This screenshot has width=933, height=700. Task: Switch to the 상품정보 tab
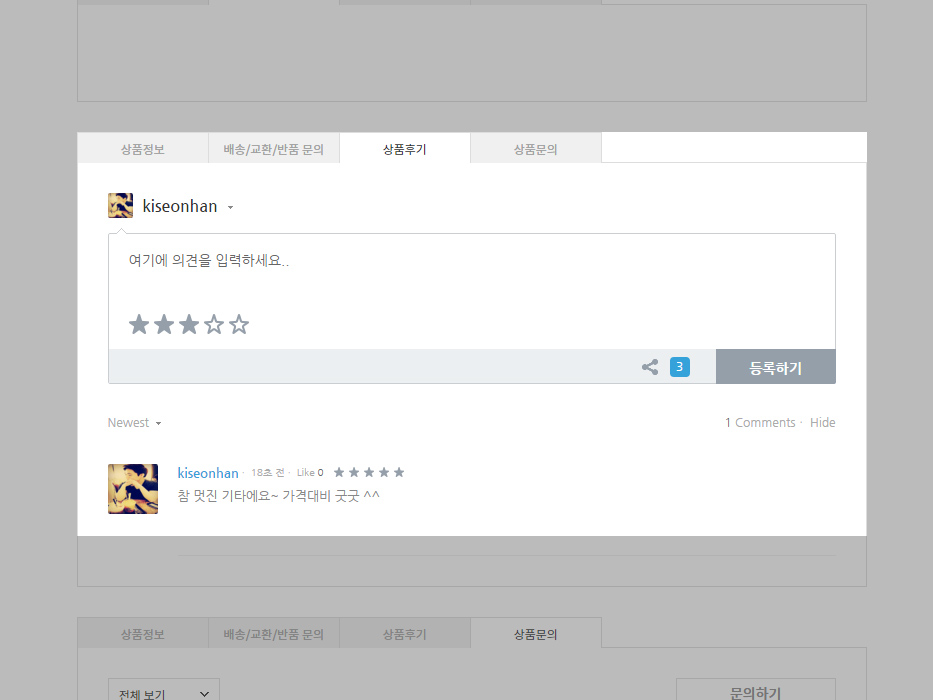pos(143,149)
